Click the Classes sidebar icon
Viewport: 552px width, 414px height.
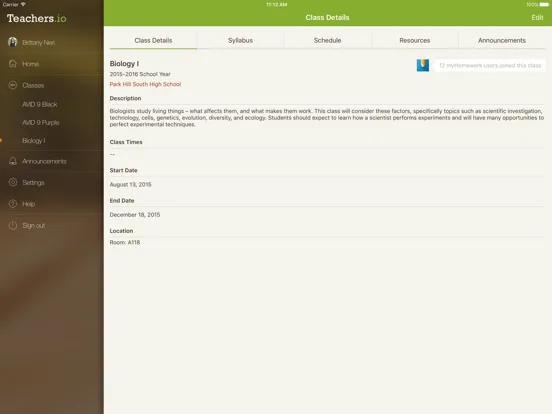tap(13, 85)
